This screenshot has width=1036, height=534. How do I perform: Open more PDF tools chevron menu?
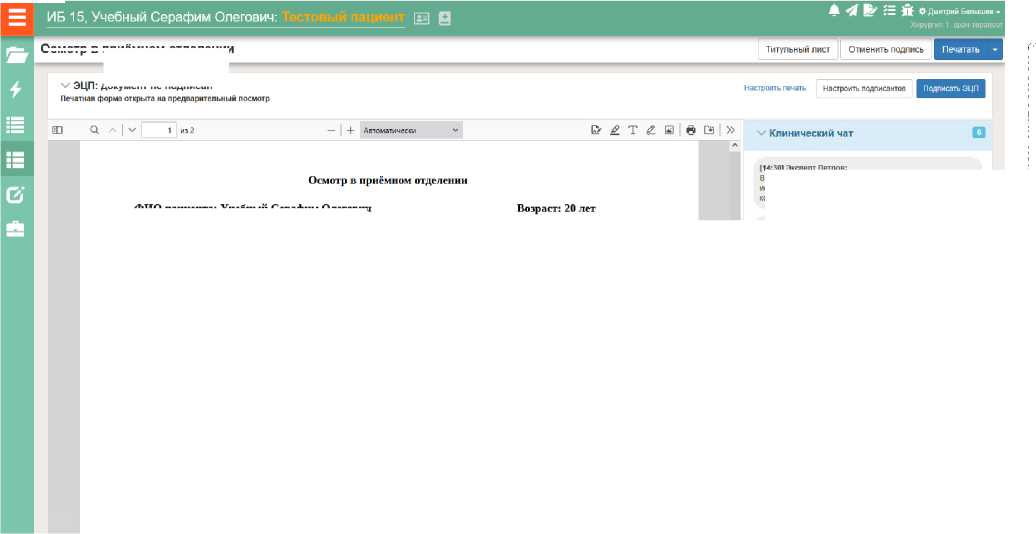pos(730,130)
